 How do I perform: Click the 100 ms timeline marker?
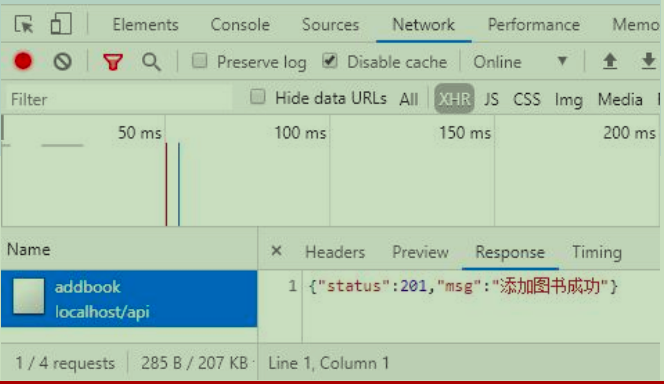300,133
